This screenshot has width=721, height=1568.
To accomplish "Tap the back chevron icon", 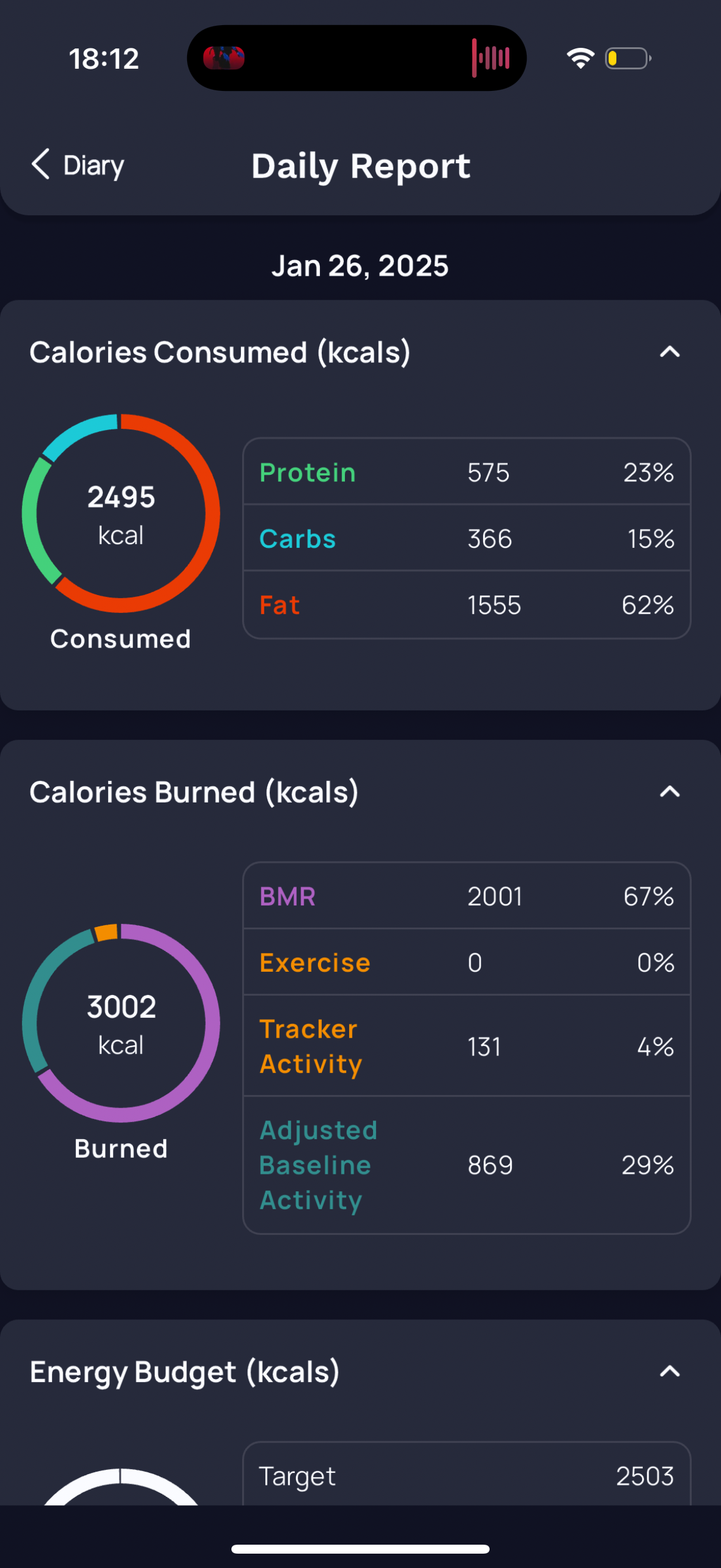I will [x=41, y=164].
